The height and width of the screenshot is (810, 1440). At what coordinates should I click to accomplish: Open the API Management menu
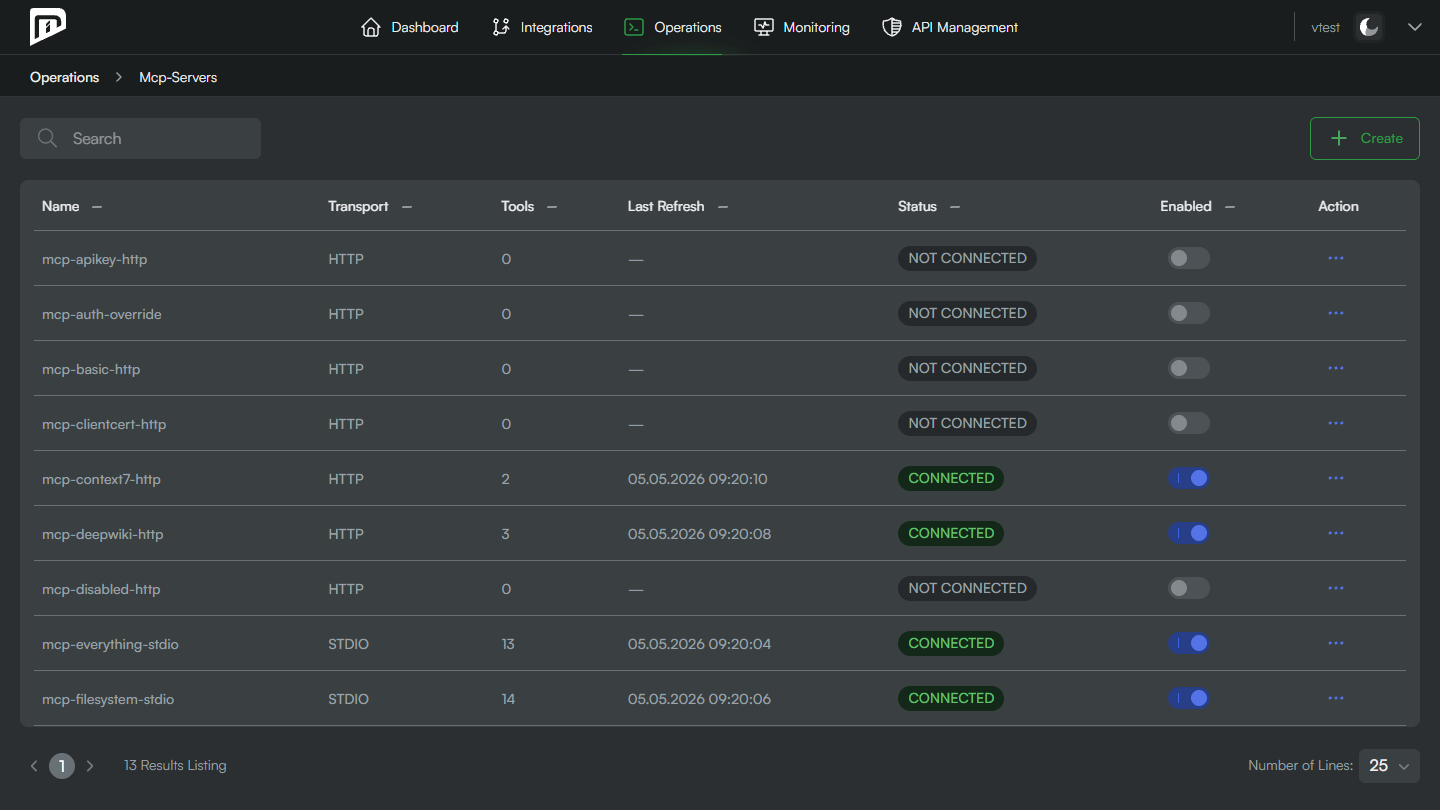[x=950, y=27]
